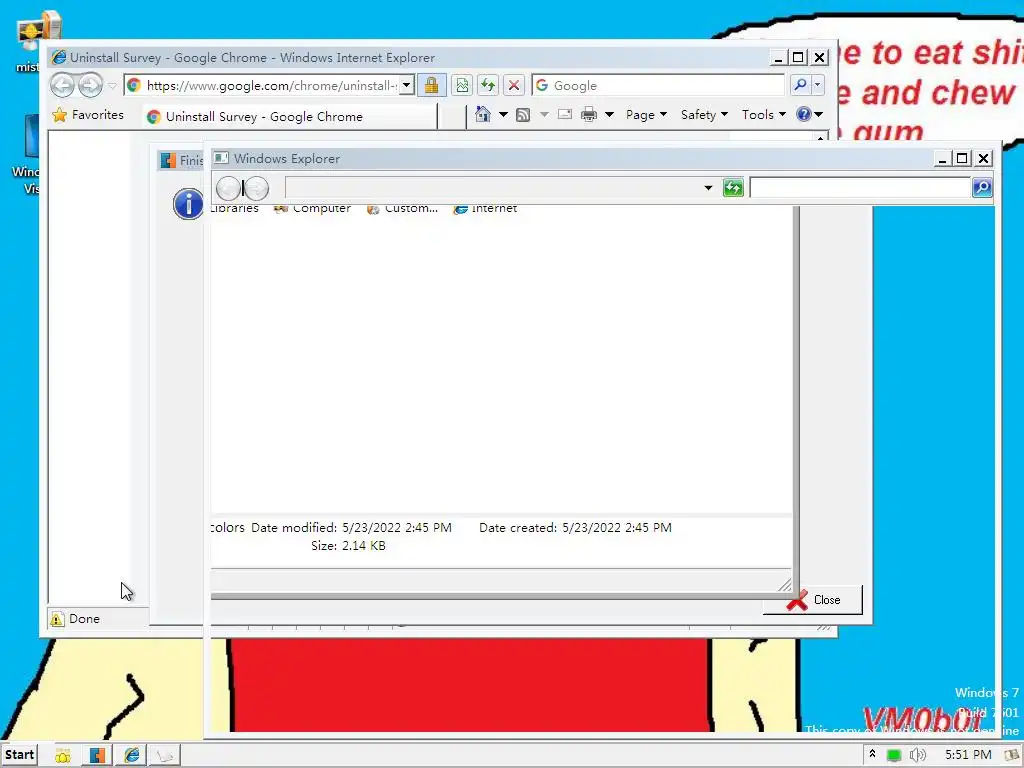
Task: Open the Favorites star button
Action: (x=88, y=115)
